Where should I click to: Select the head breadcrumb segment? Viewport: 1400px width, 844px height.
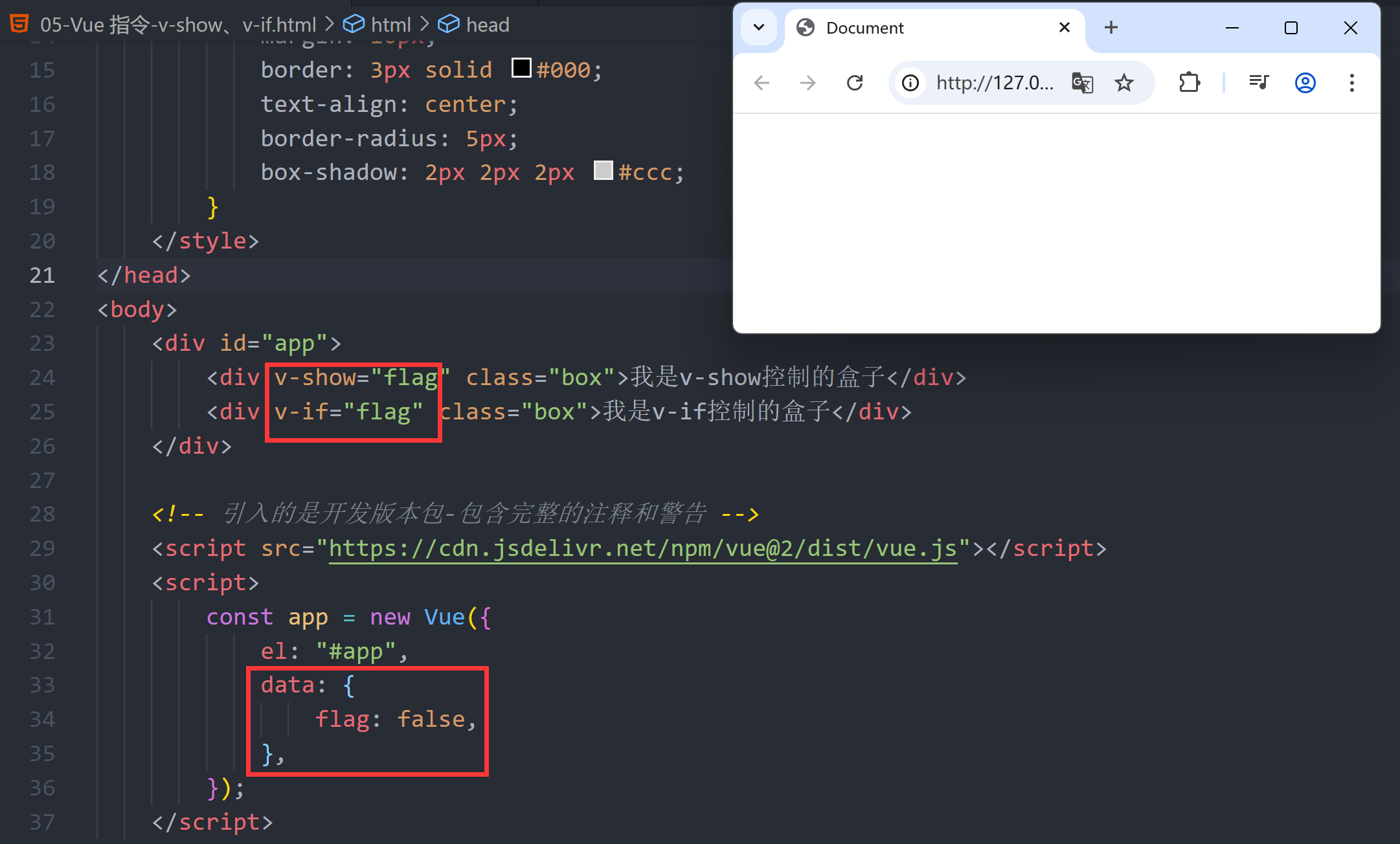(488, 25)
